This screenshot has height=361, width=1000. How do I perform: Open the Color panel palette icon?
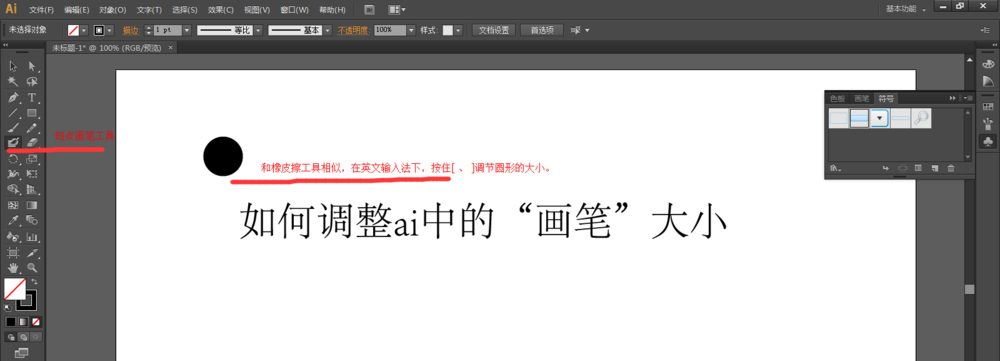tap(988, 64)
